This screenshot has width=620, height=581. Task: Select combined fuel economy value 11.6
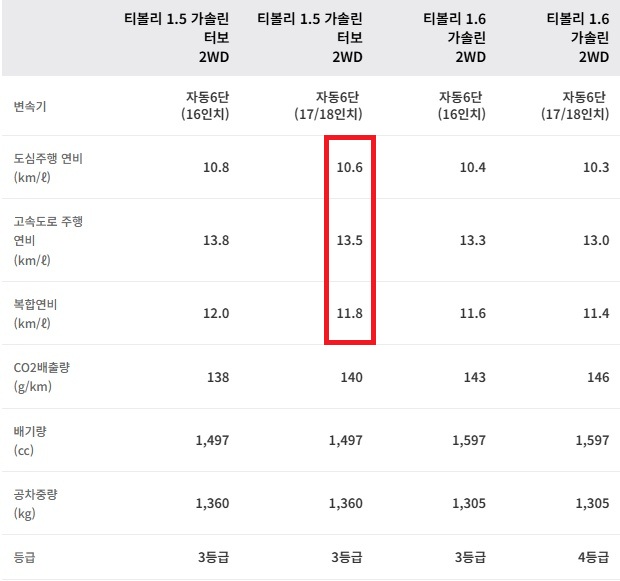coord(473,313)
